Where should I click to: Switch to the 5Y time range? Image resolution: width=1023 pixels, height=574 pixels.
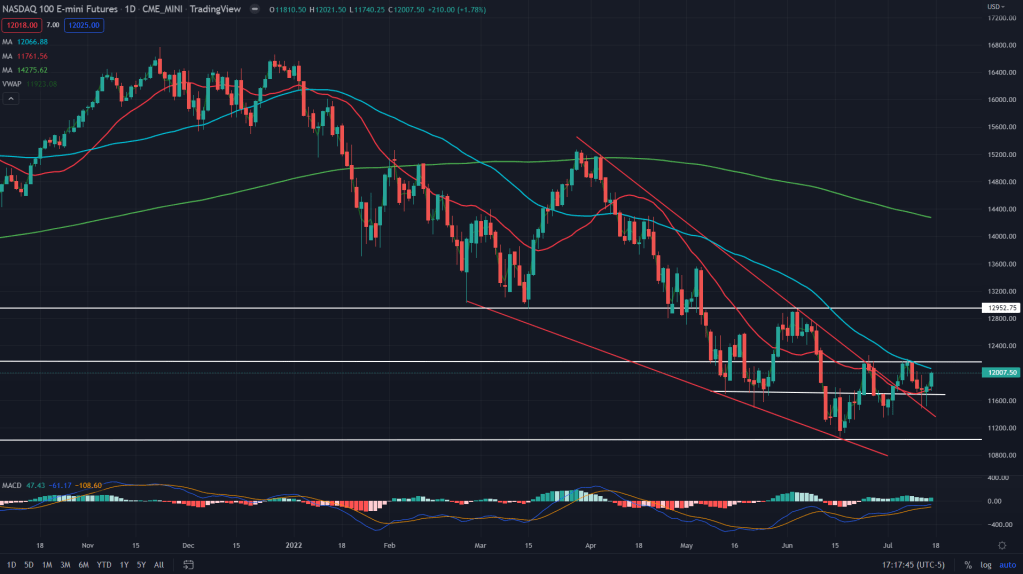coord(141,565)
